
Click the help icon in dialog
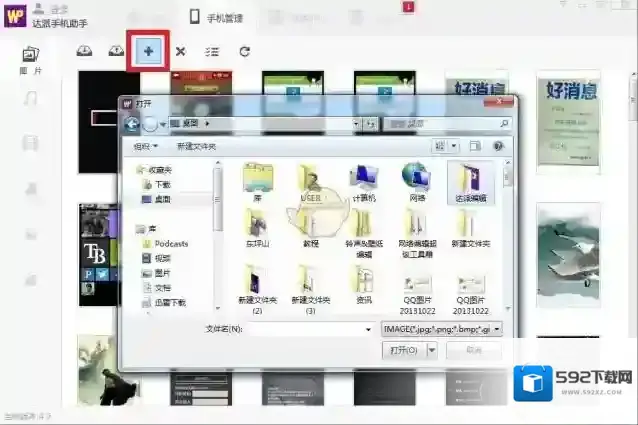point(498,146)
